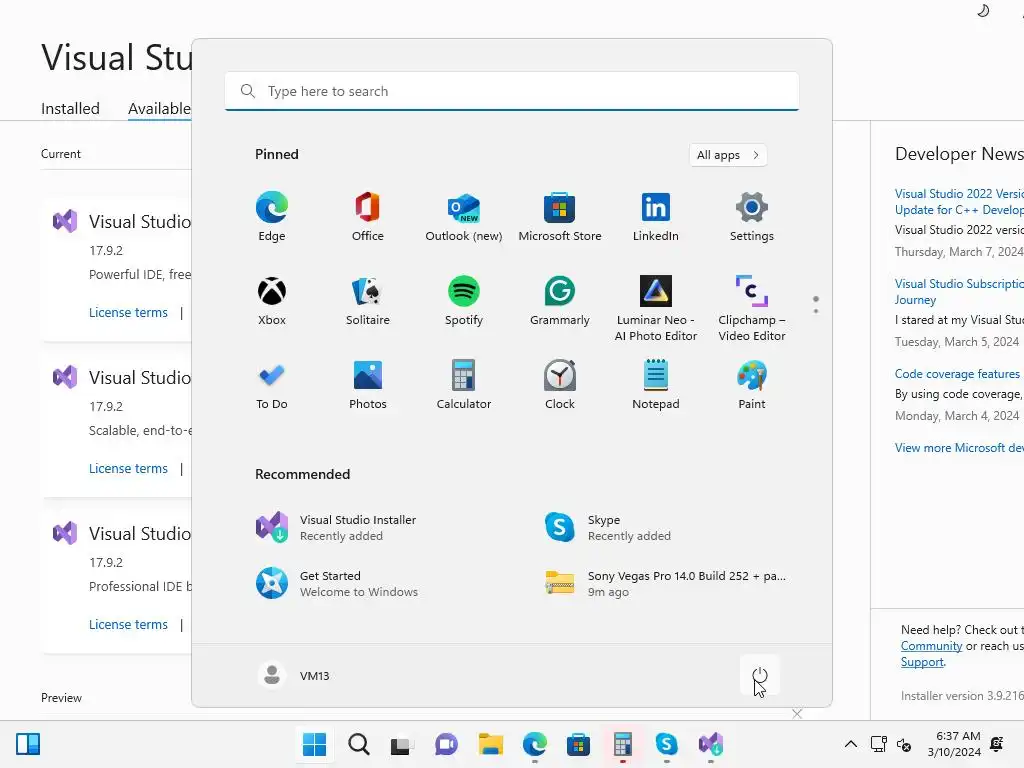Switch to Calculator on taskbar

pyautogui.click(x=622, y=744)
